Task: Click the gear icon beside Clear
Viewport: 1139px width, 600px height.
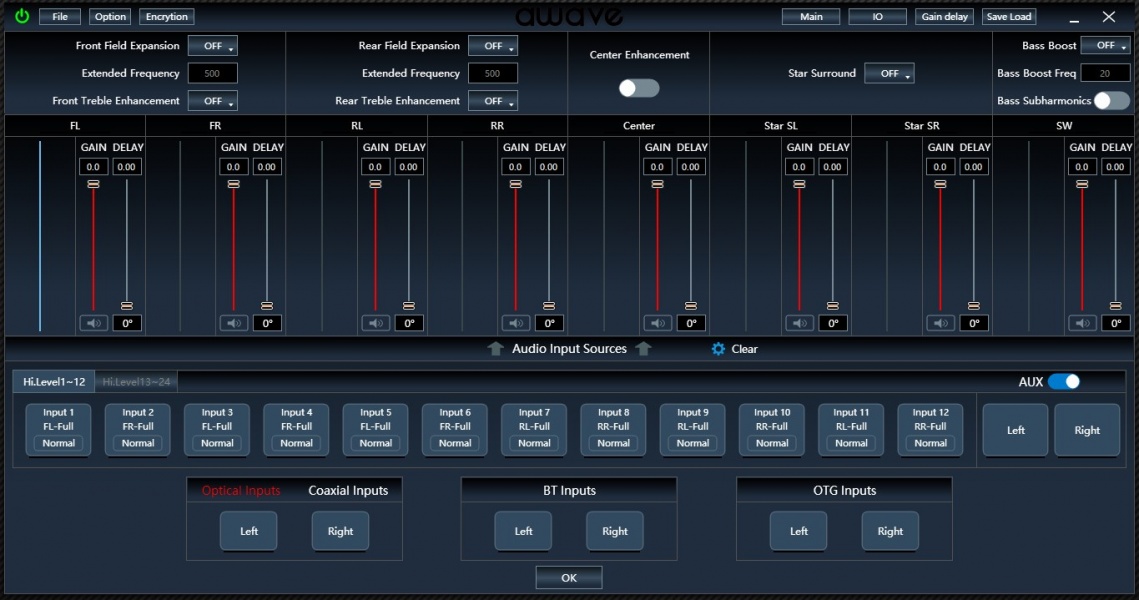Action: point(718,349)
